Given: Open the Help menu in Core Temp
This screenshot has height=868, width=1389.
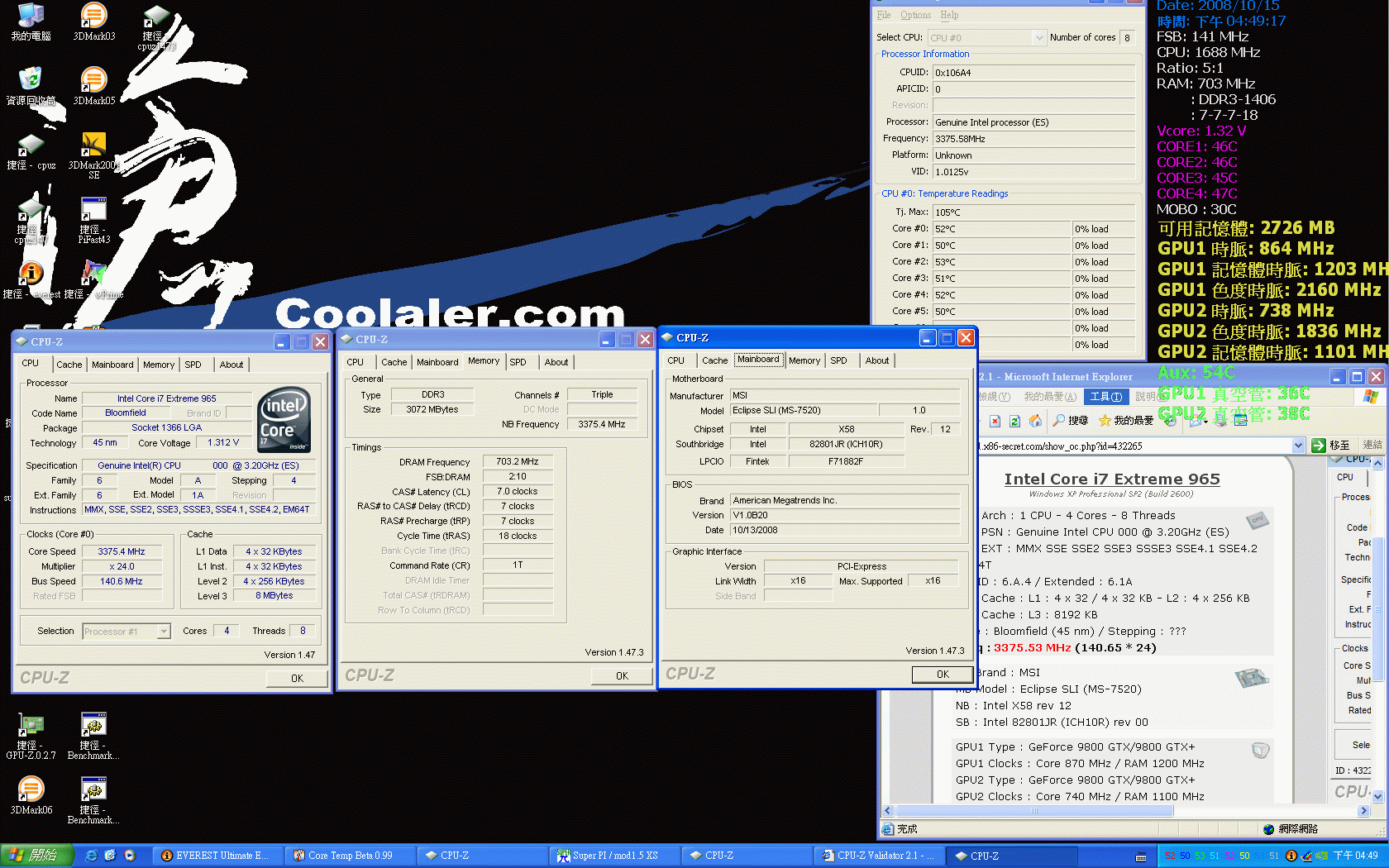Looking at the screenshot, I should click(x=949, y=15).
